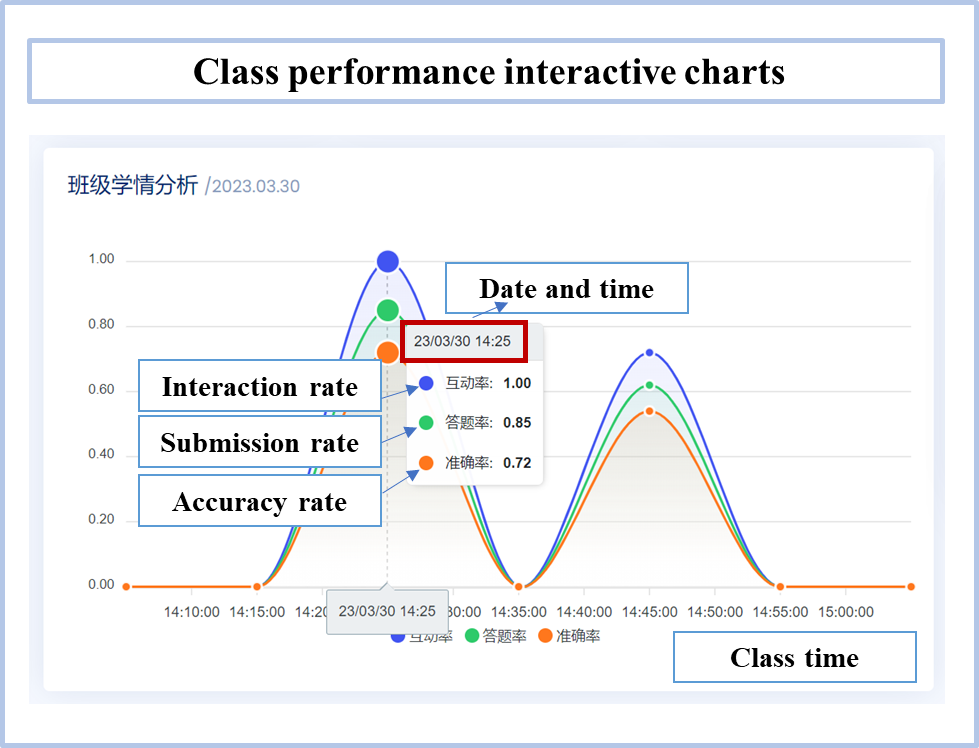This screenshot has width=979, height=748.
Task: Click the 互动率 1.00 row in tooltip
Action: tap(475, 383)
